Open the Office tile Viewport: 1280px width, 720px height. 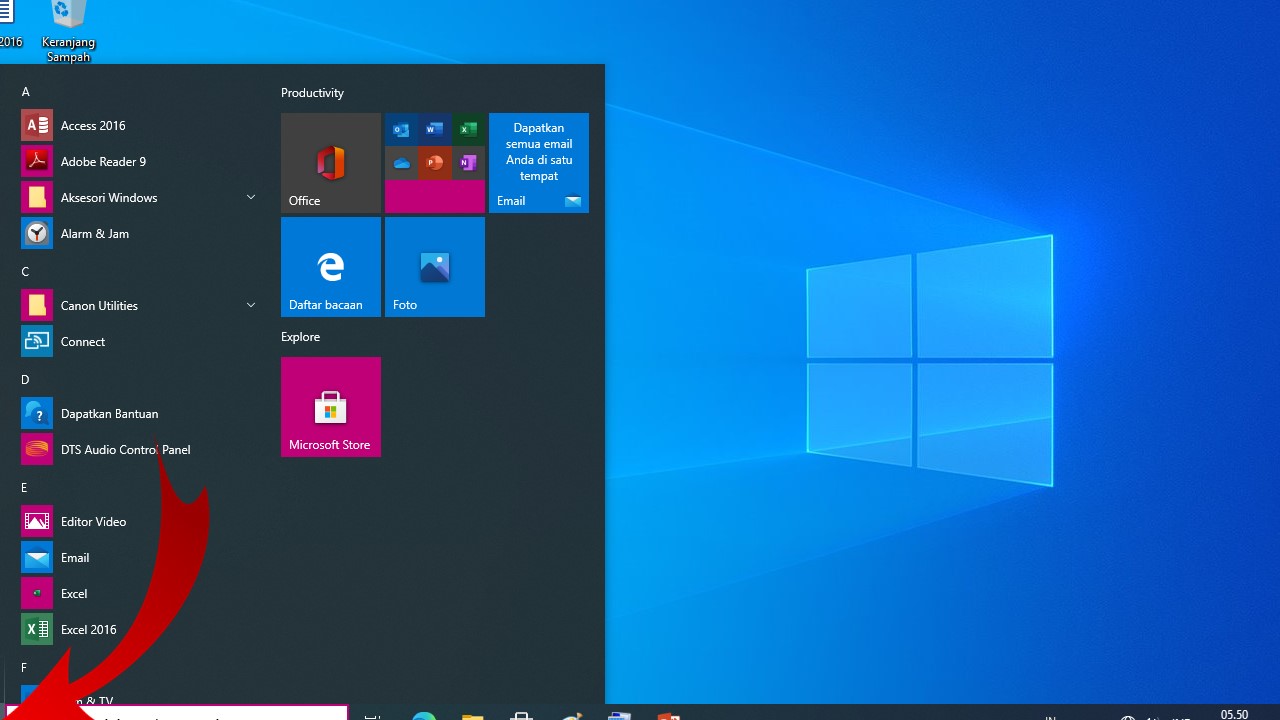331,163
